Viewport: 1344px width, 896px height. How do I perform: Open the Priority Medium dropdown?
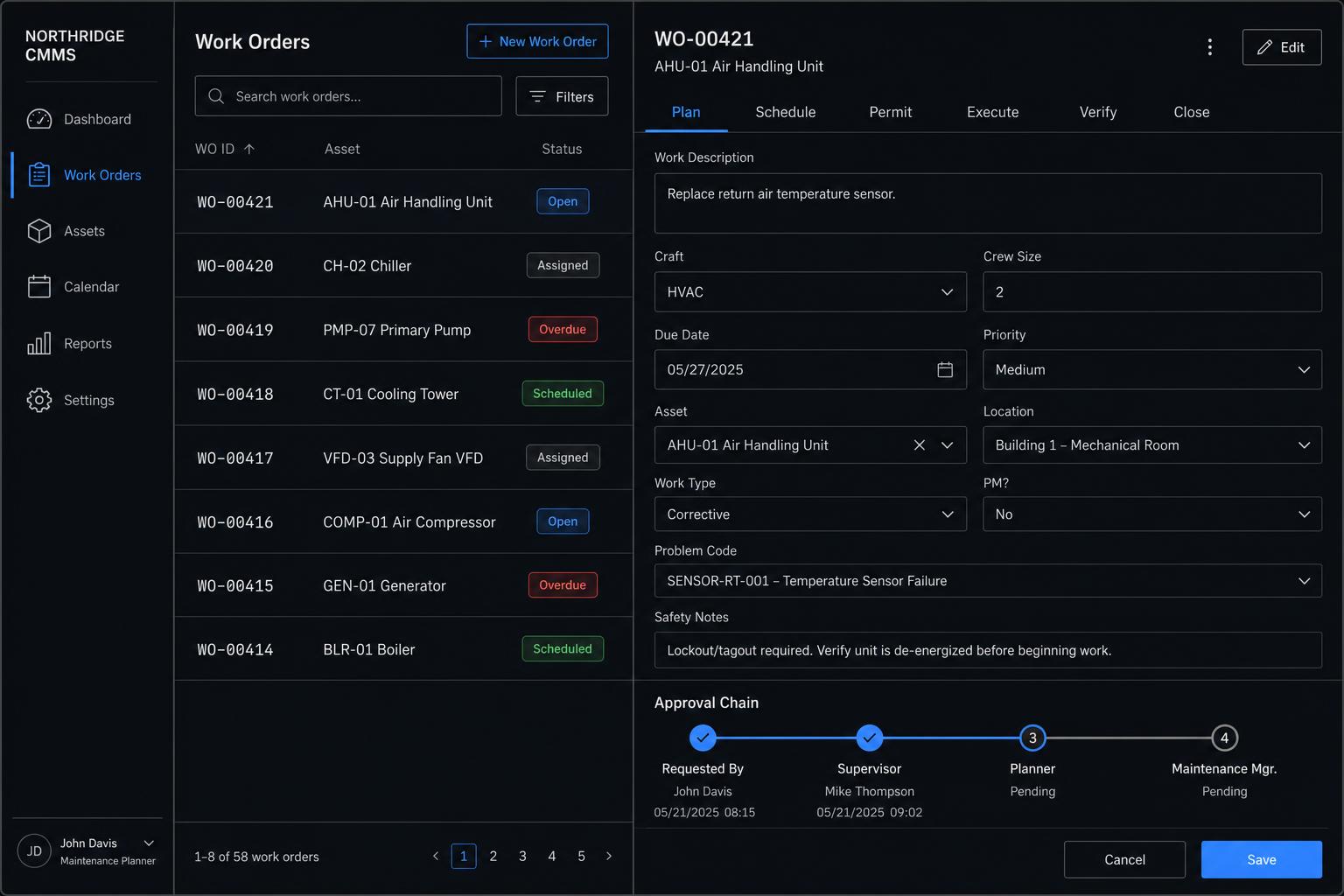(1152, 370)
